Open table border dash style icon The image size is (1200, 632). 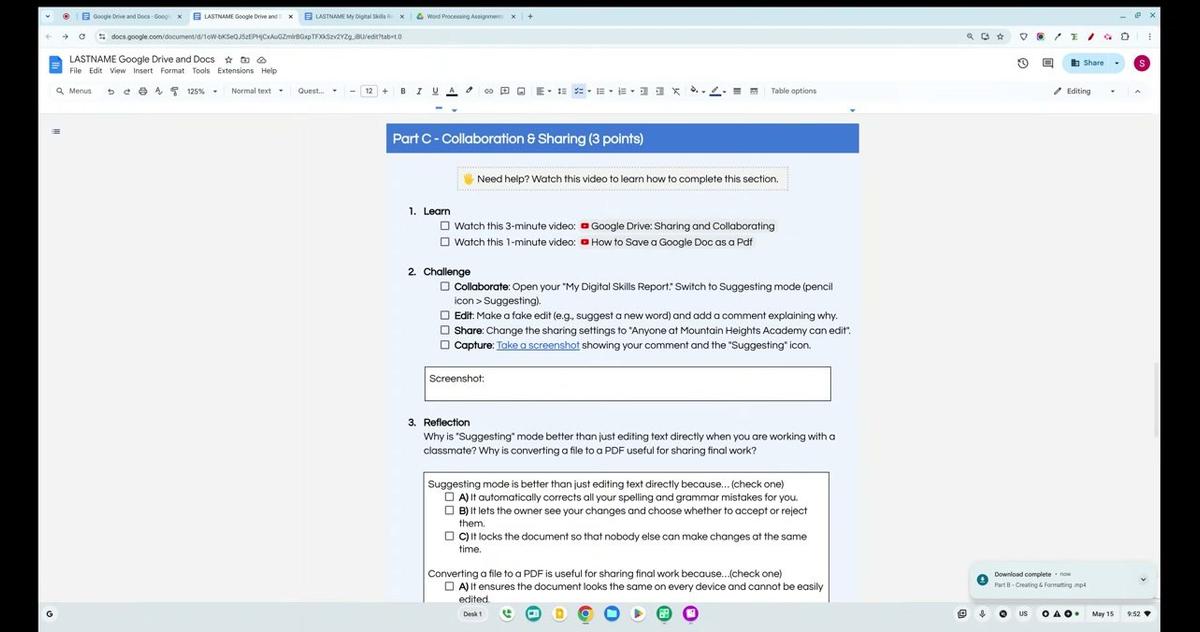(754, 91)
